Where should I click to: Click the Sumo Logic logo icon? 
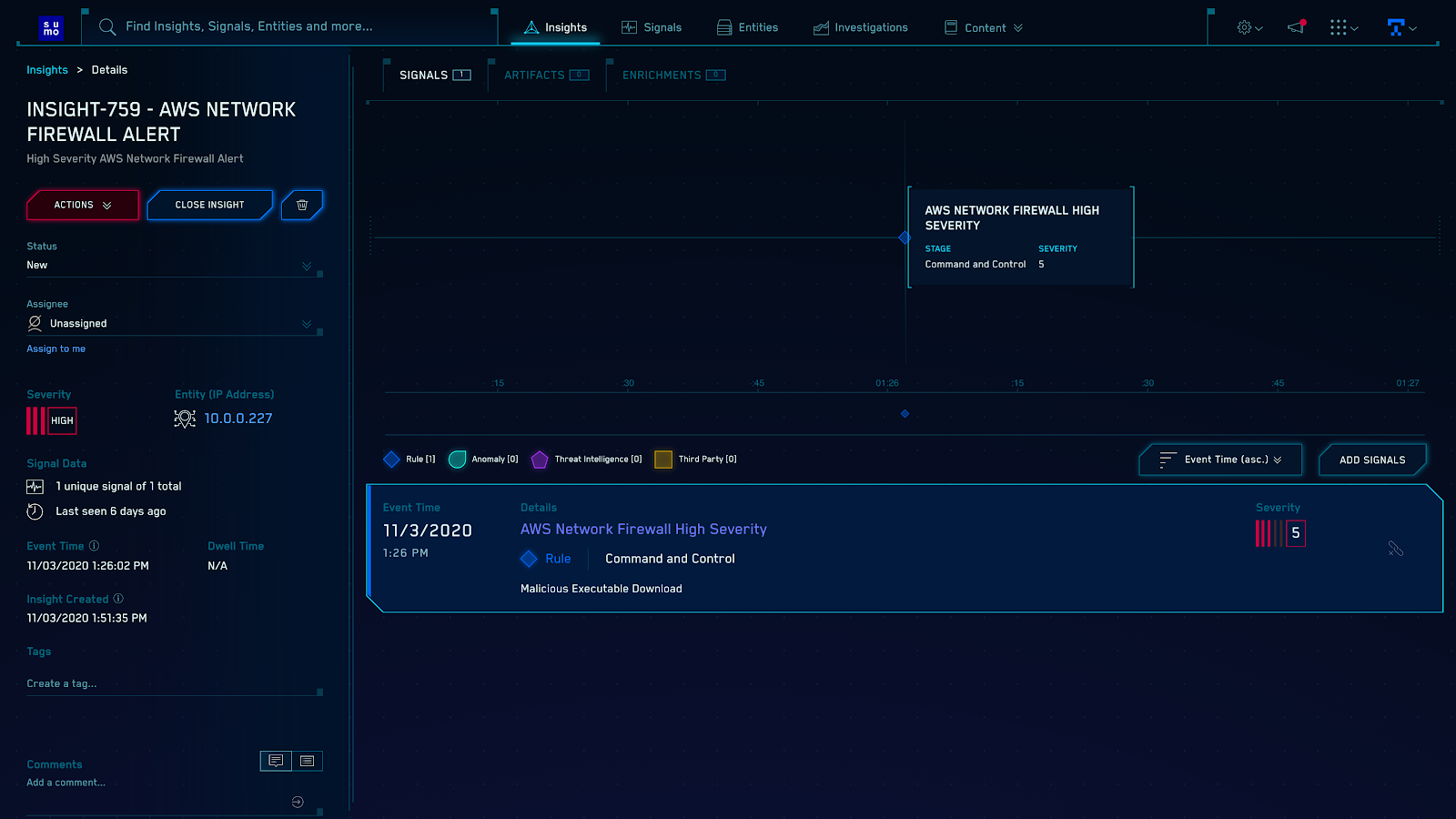(51, 28)
